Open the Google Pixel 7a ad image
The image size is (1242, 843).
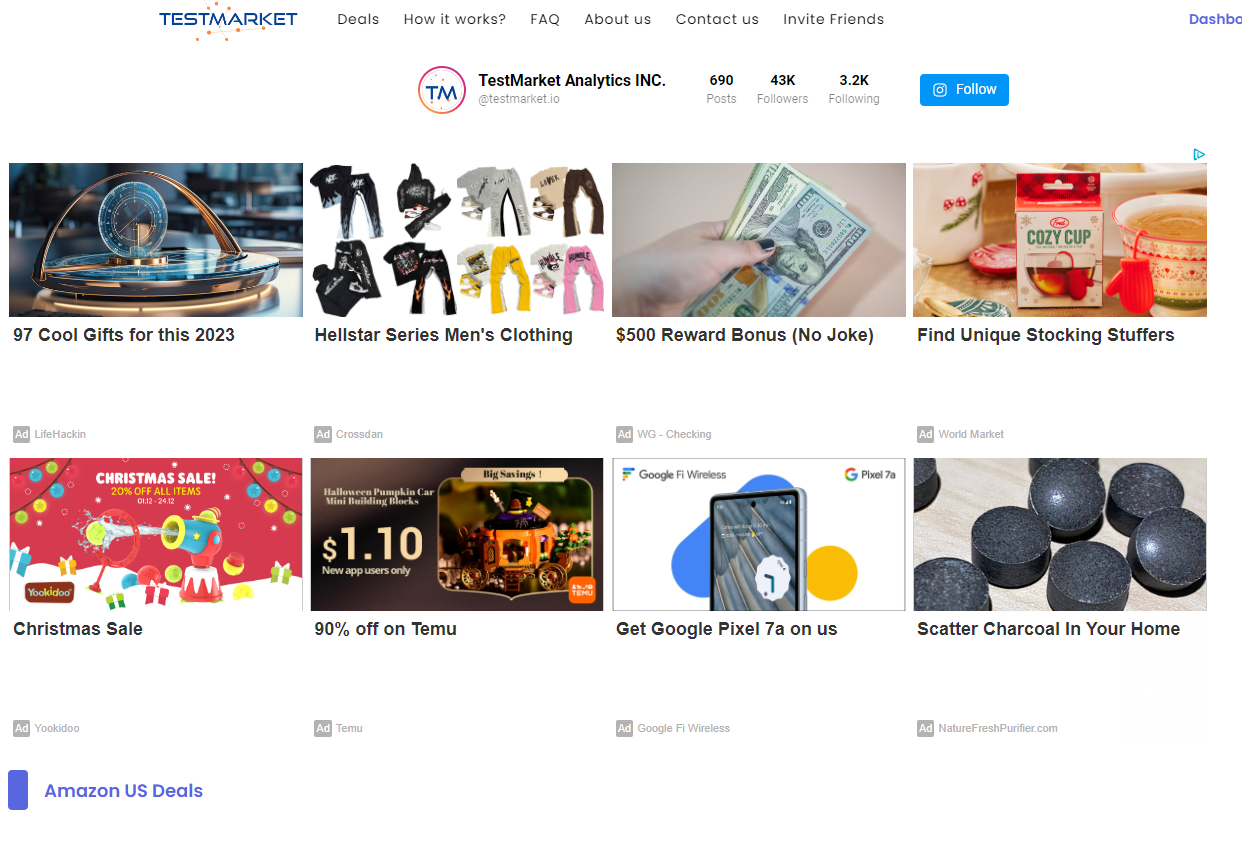click(759, 534)
